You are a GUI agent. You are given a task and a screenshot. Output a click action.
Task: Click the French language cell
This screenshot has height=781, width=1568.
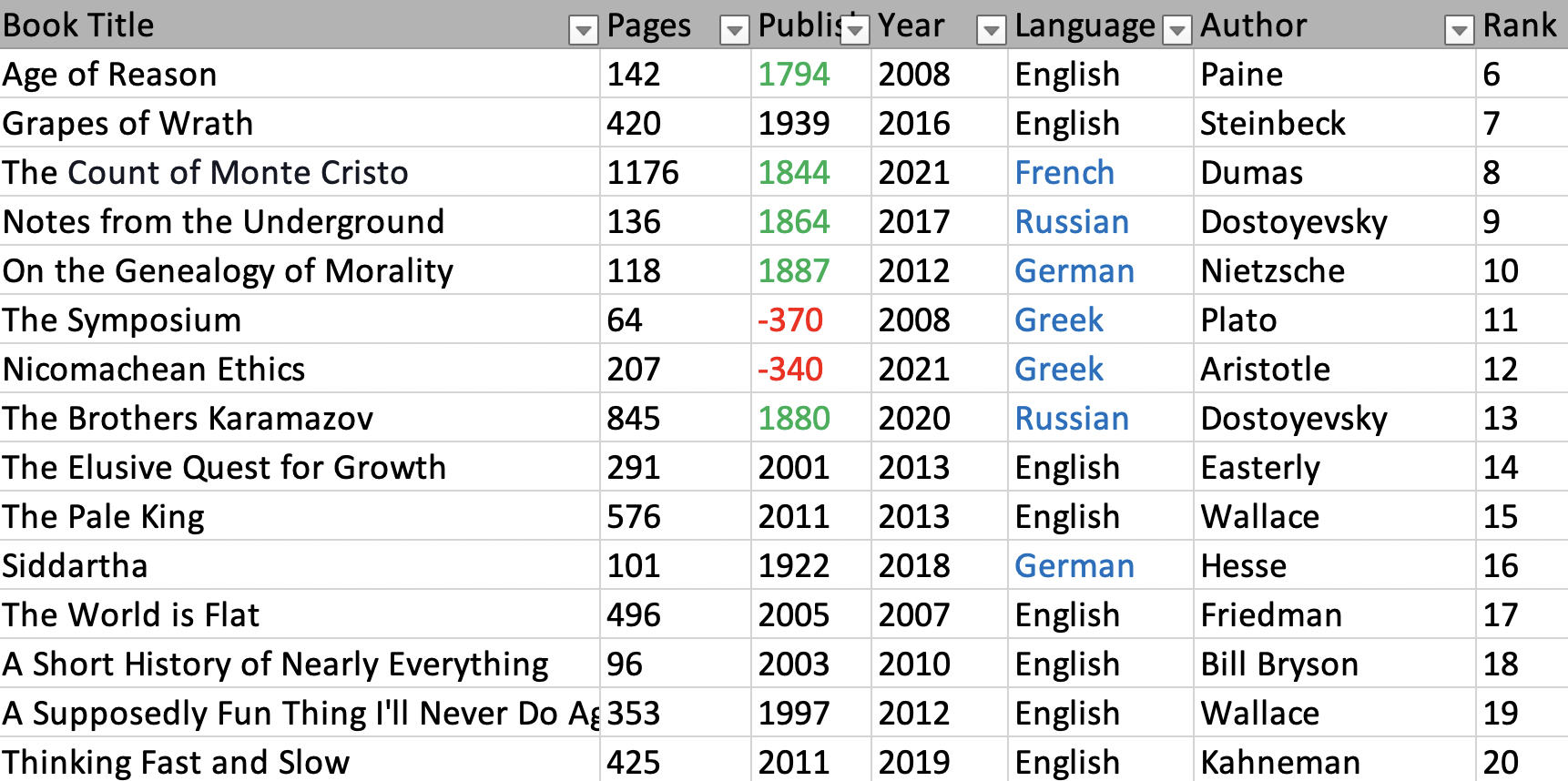1064,173
